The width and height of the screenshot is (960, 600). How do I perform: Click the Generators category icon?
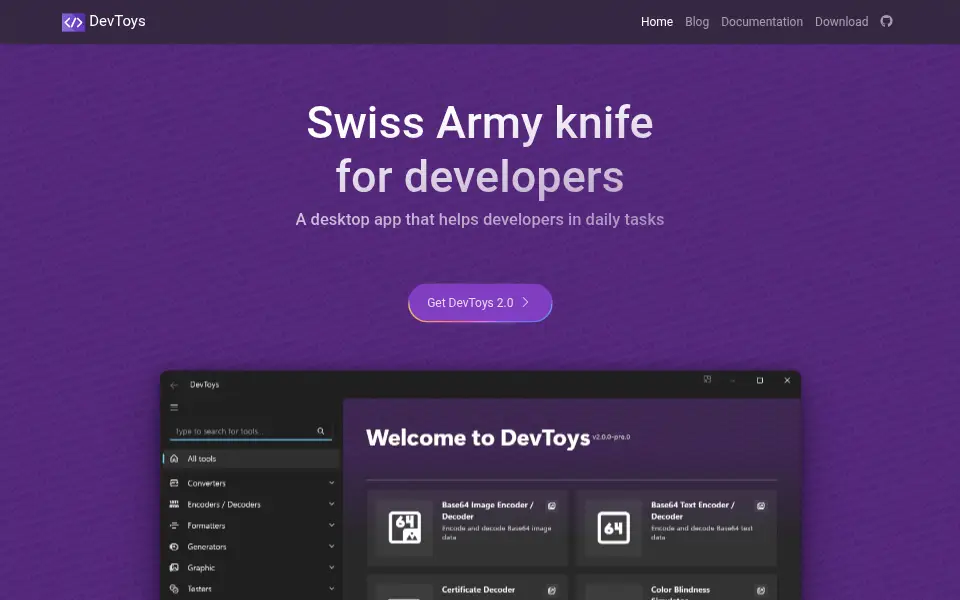(x=174, y=547)
